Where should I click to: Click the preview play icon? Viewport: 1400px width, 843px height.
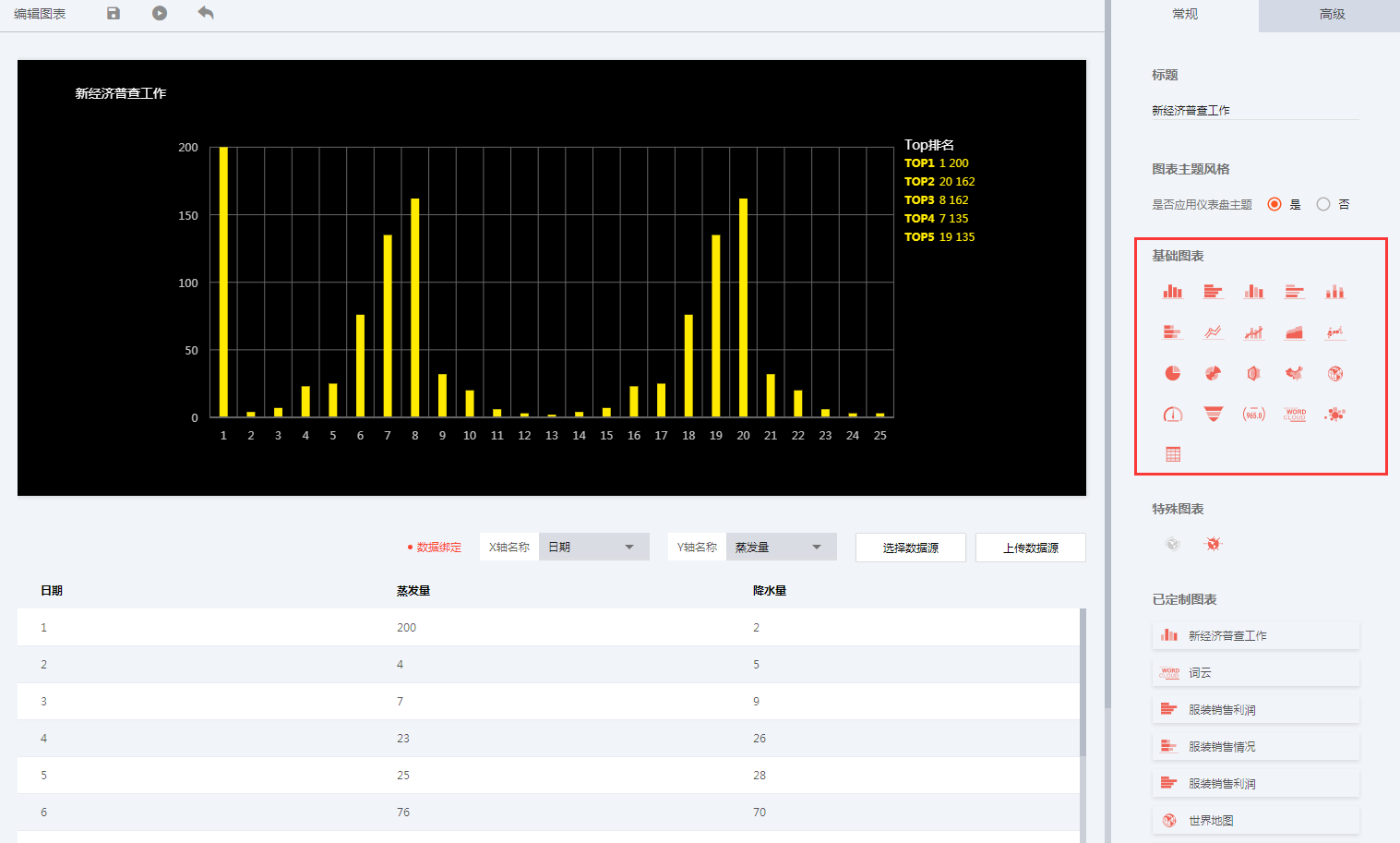tap(160, 13)
